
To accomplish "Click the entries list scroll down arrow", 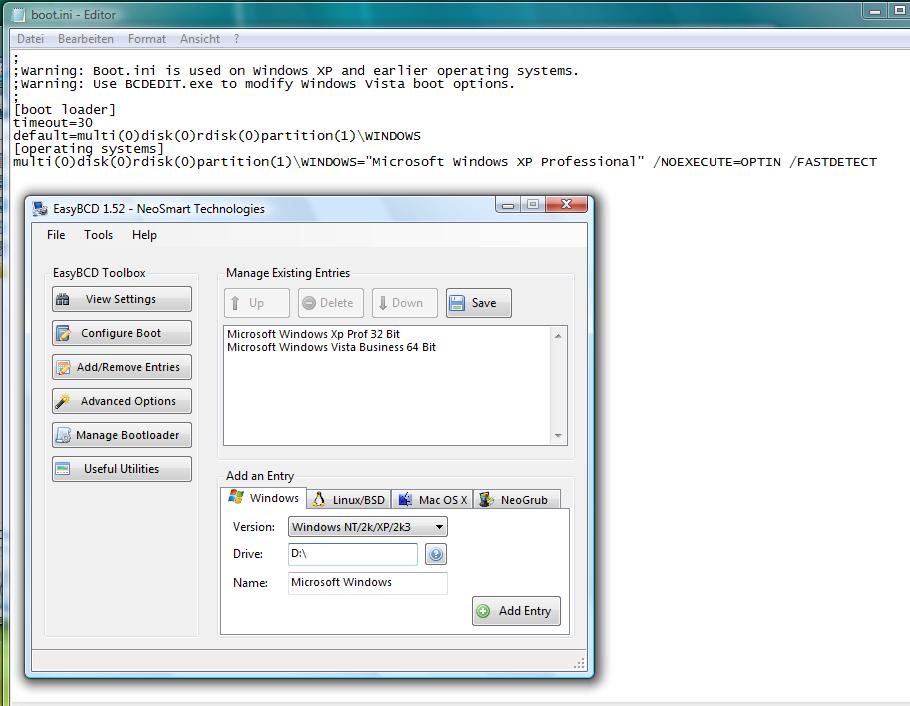I will pos(558,435).
